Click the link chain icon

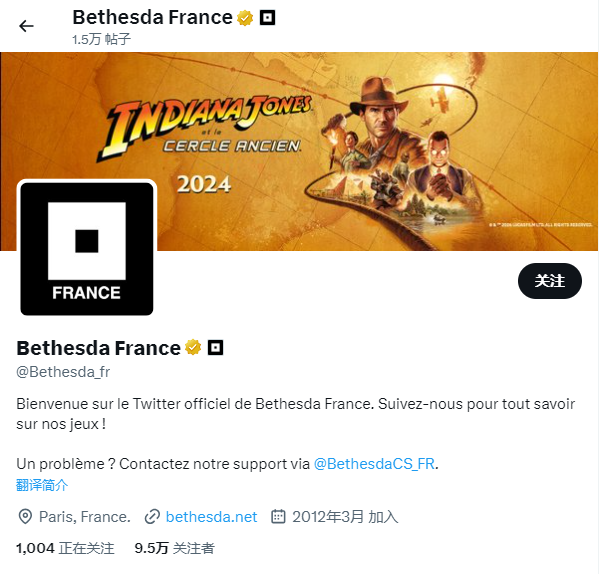pos(152,517)
